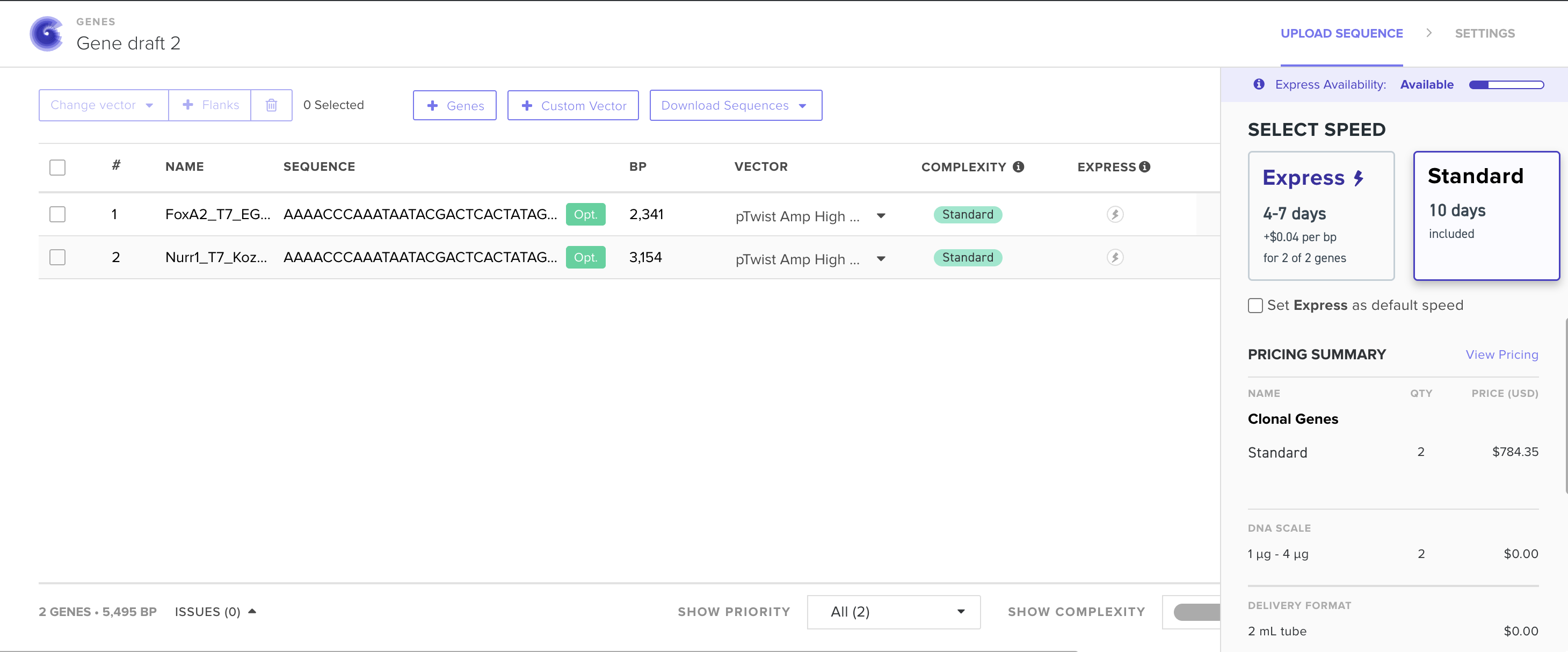1568x652 pixels.
Task: Toggle the Show Complexity switch
Action: [1197, 612]
